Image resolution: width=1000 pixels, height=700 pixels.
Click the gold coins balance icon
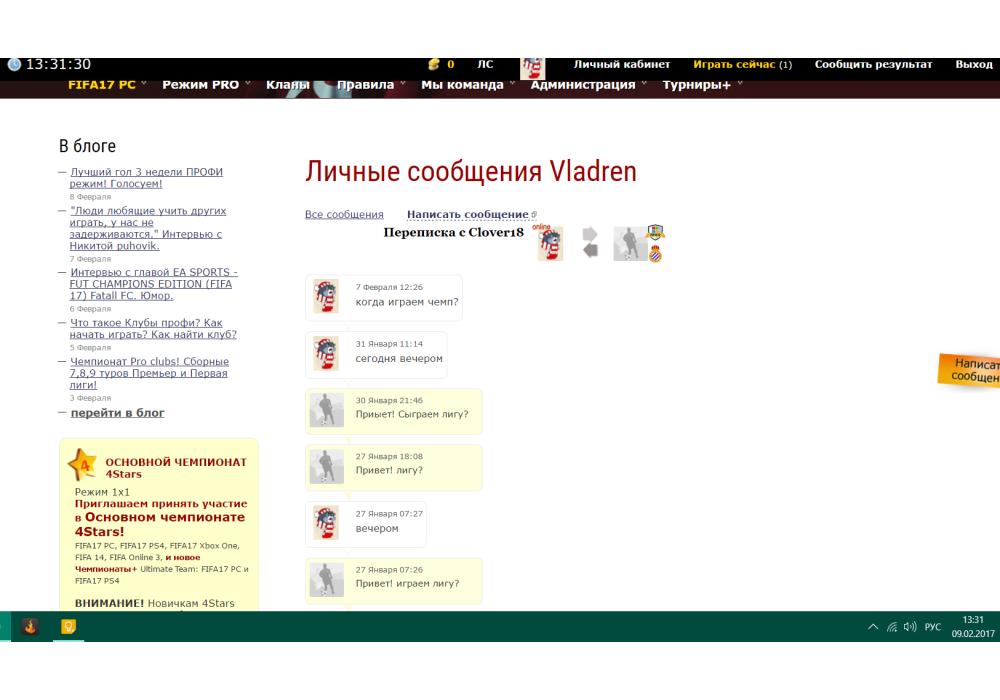point(434,64)
